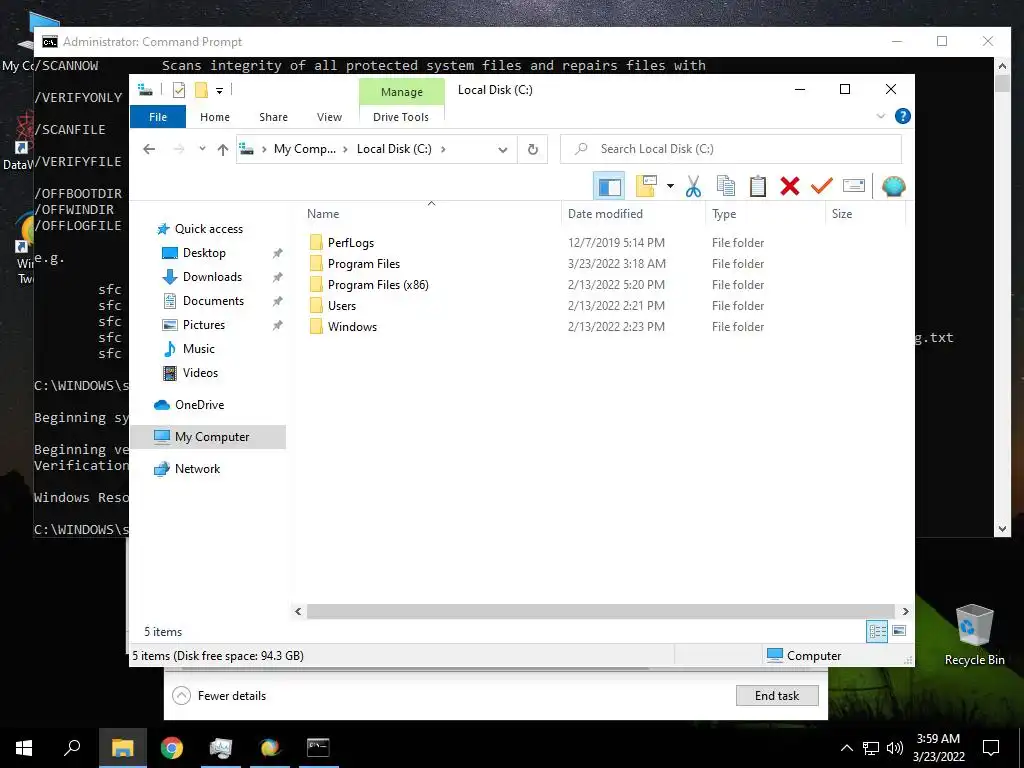Sort by the Type column header
This screenshot has width=1024, height=768.
coord(765,214)
